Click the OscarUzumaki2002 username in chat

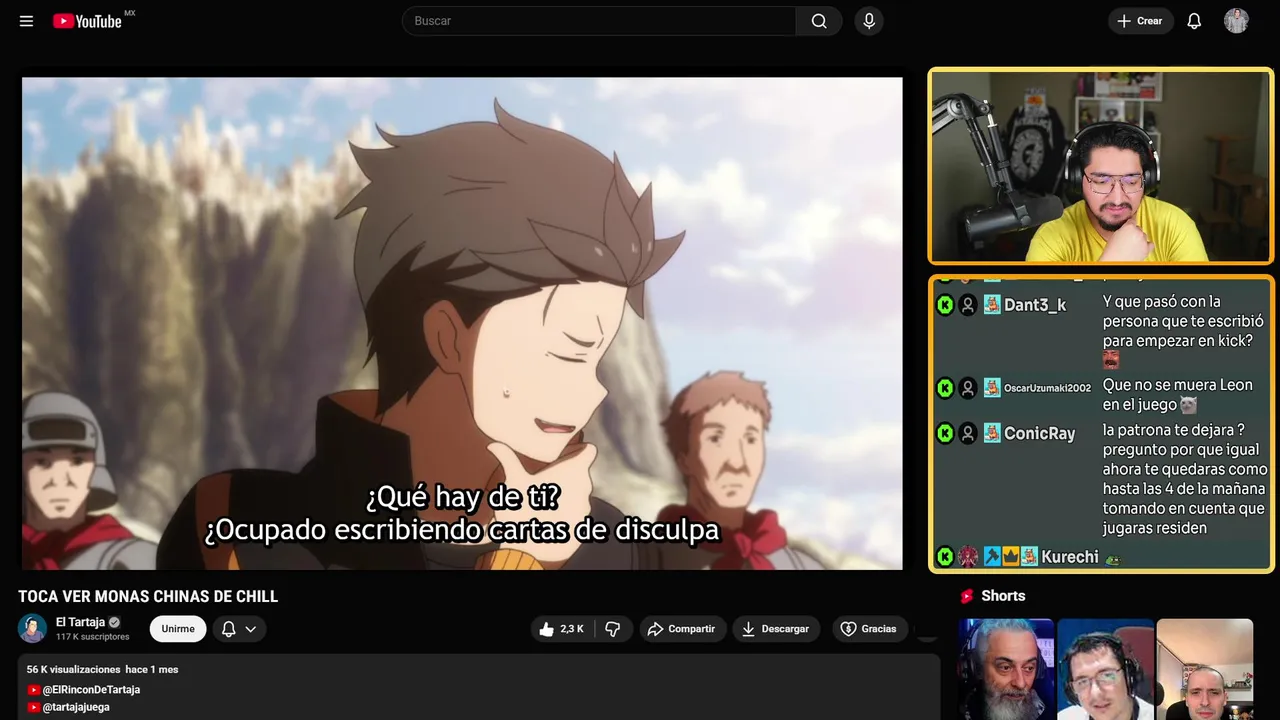click(1047, 388)
